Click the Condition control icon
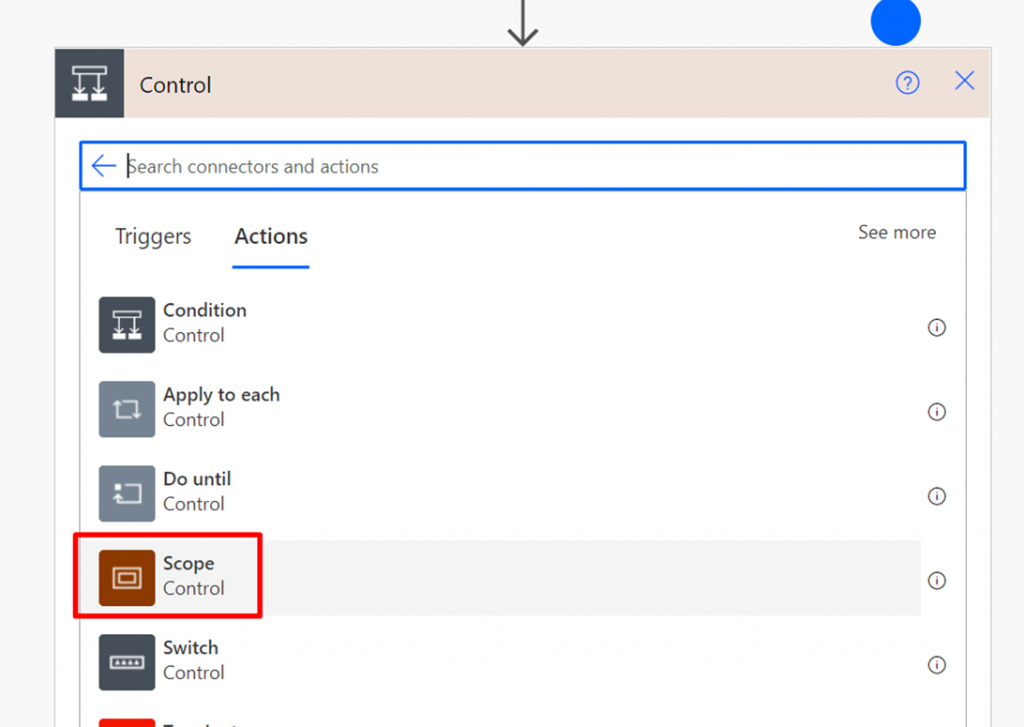This screenshot has height=727, width=1024. tap(127, 324)
